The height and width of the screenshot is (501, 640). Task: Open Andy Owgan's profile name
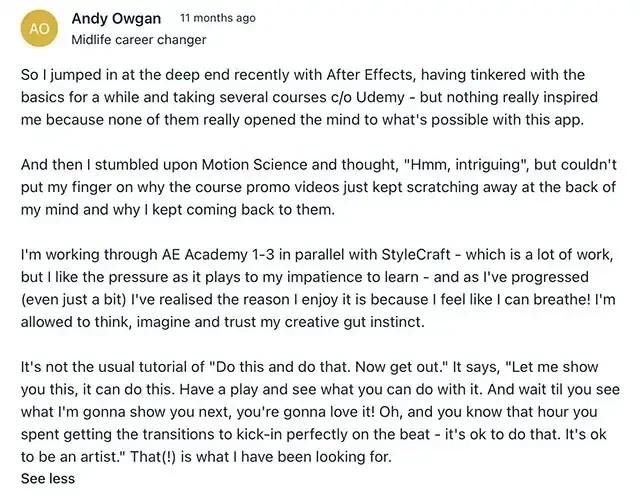coord(116,19)
